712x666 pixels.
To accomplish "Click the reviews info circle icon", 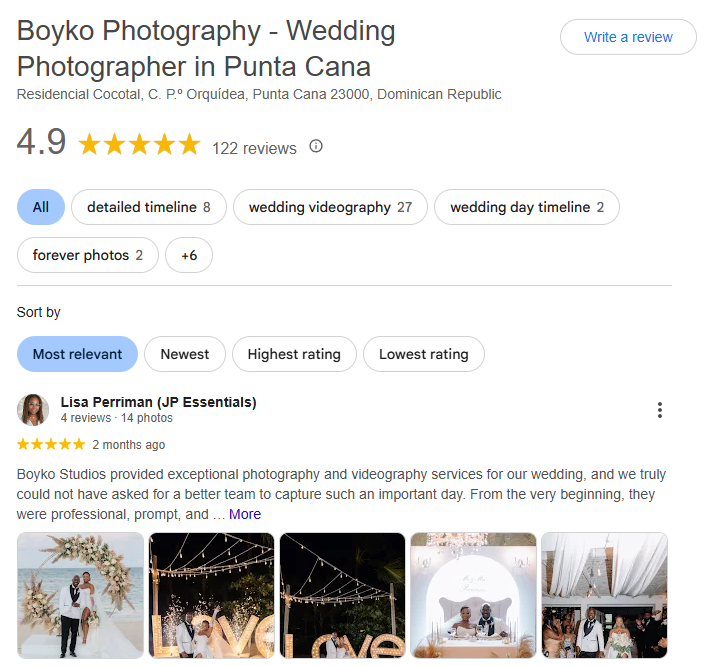I will coord(316,146).
